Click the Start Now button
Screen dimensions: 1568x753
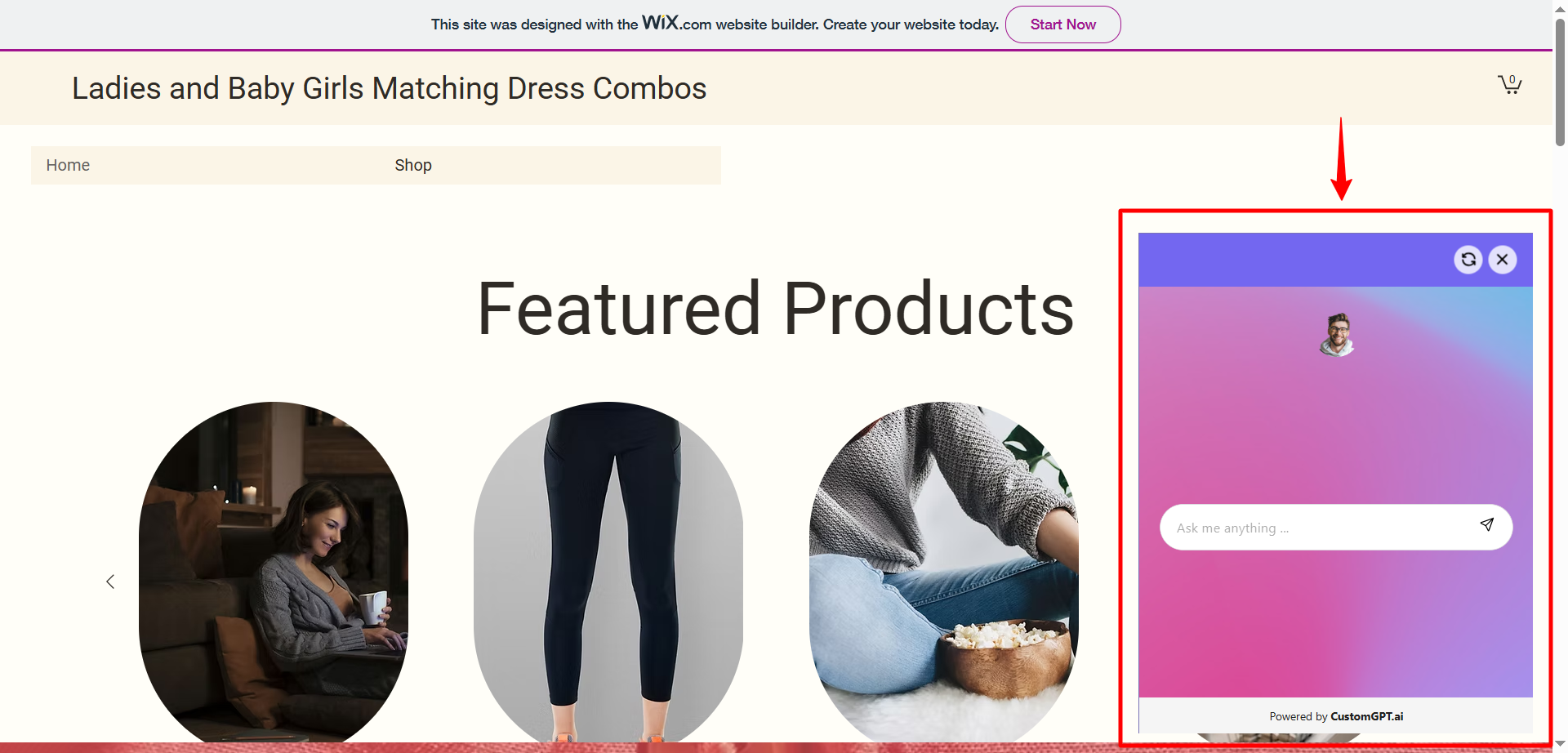click(x=1062, y=25)
